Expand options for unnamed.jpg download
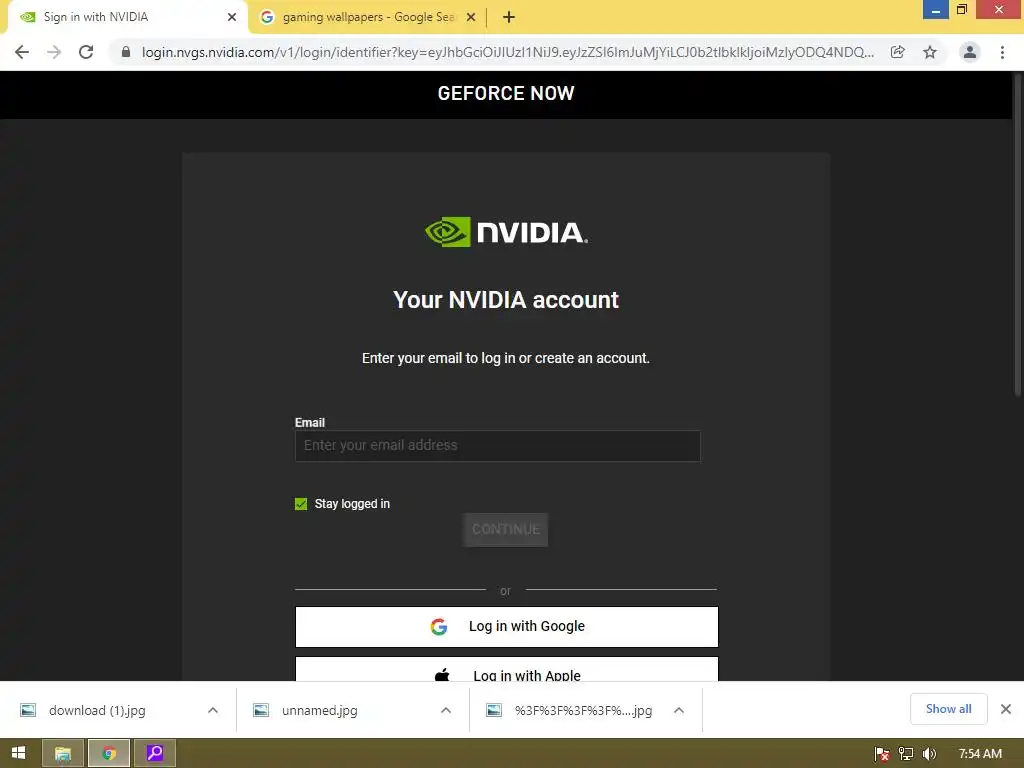 pyautogui.click(x=446, y=711)
